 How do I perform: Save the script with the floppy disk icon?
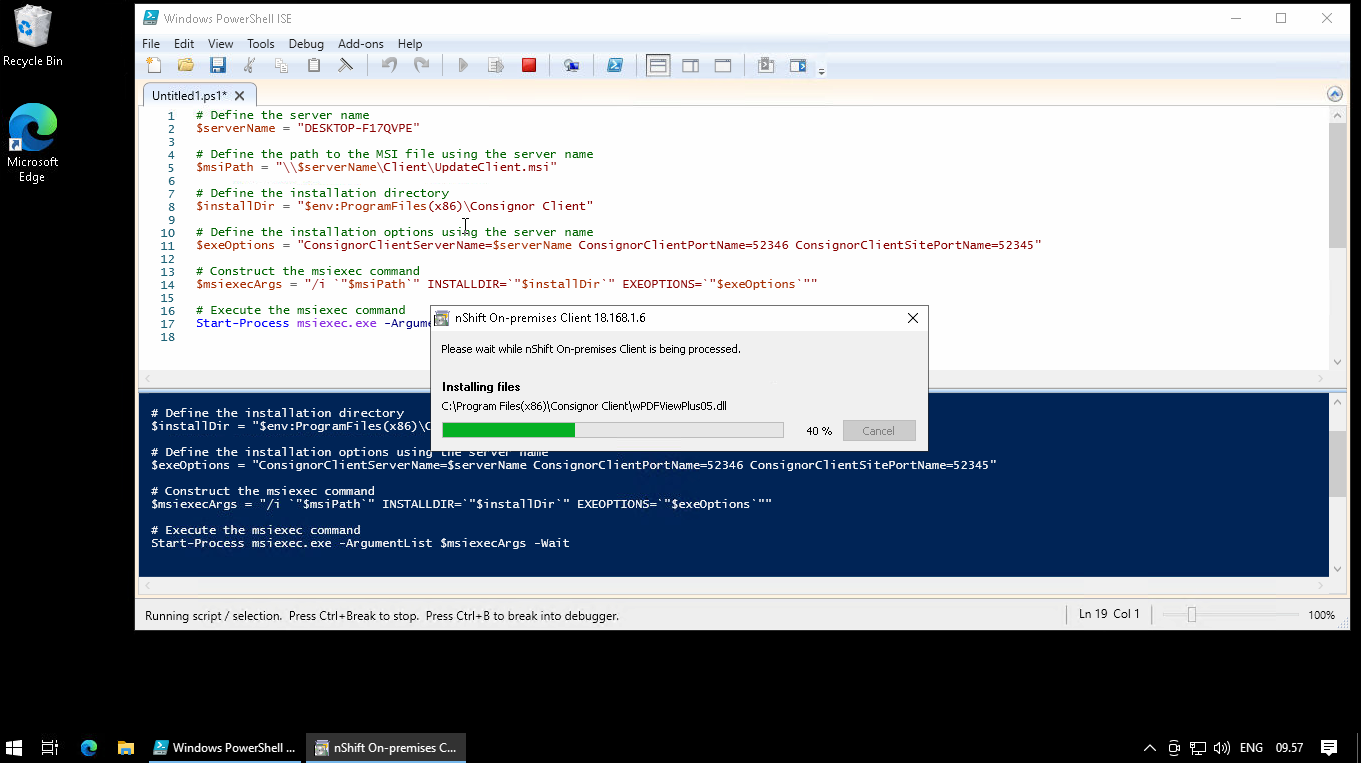[x=218, y=66]
